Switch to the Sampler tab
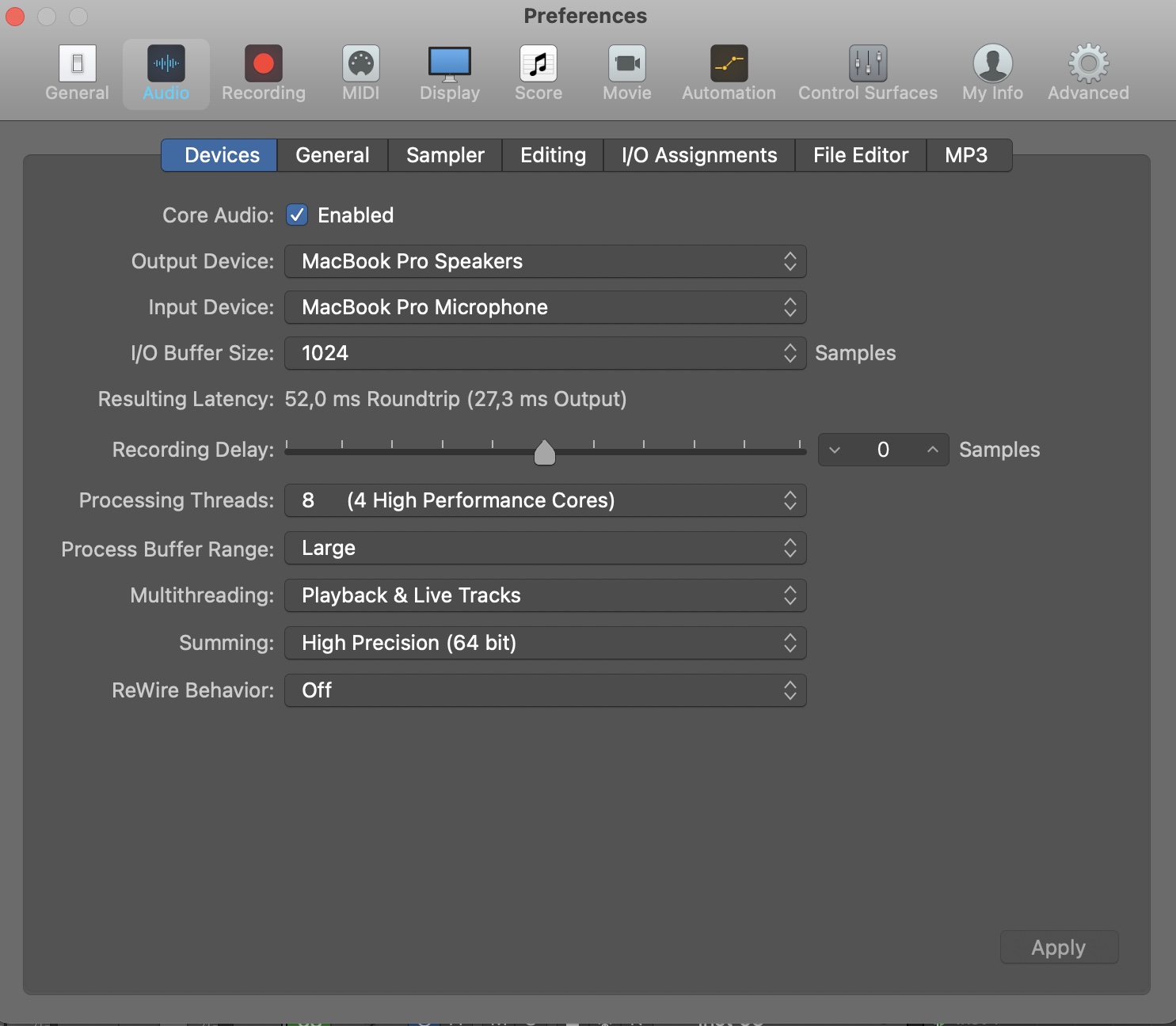 pyautogui.click(x=445, y=155)
